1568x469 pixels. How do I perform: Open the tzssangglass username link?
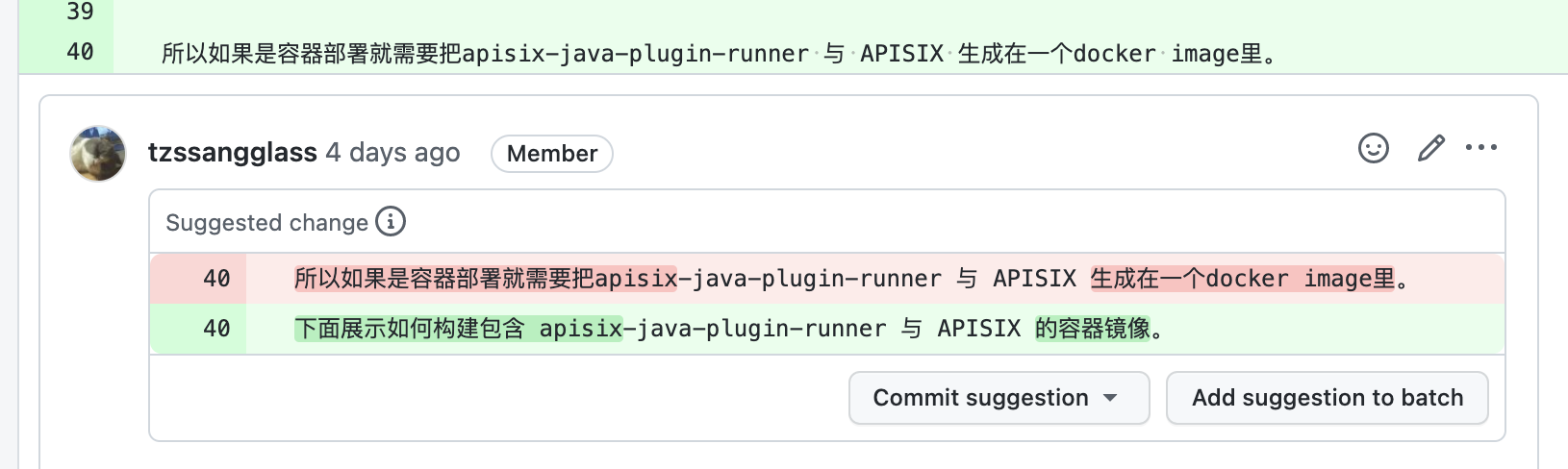coord(232,153)
